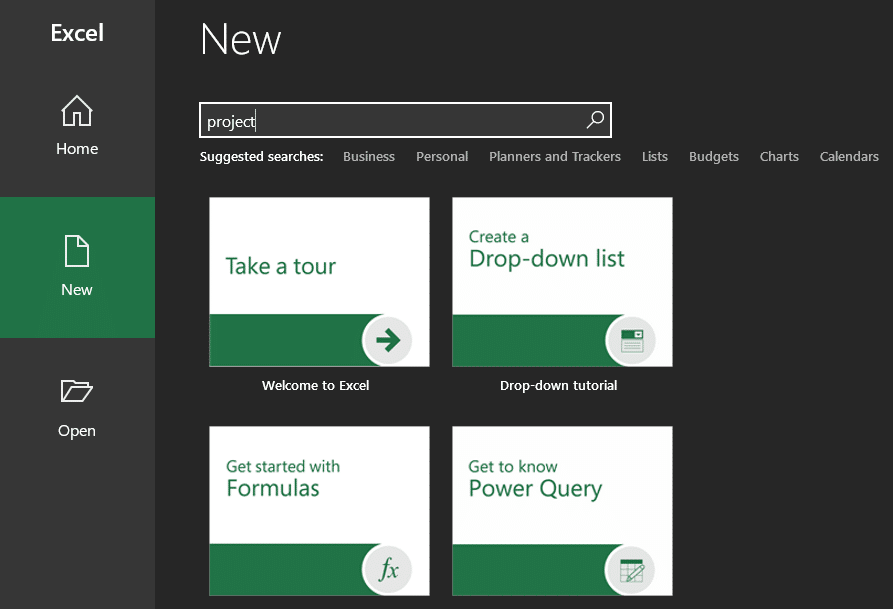Search suggested category Personal
The height and width of the screenshot is (609, 893).
(442, 157)
